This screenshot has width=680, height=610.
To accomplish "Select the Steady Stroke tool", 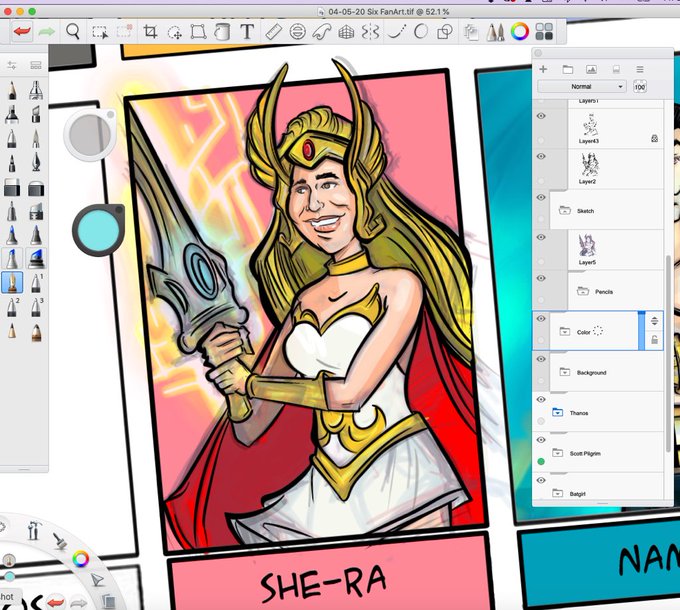I will click(397, 32).
